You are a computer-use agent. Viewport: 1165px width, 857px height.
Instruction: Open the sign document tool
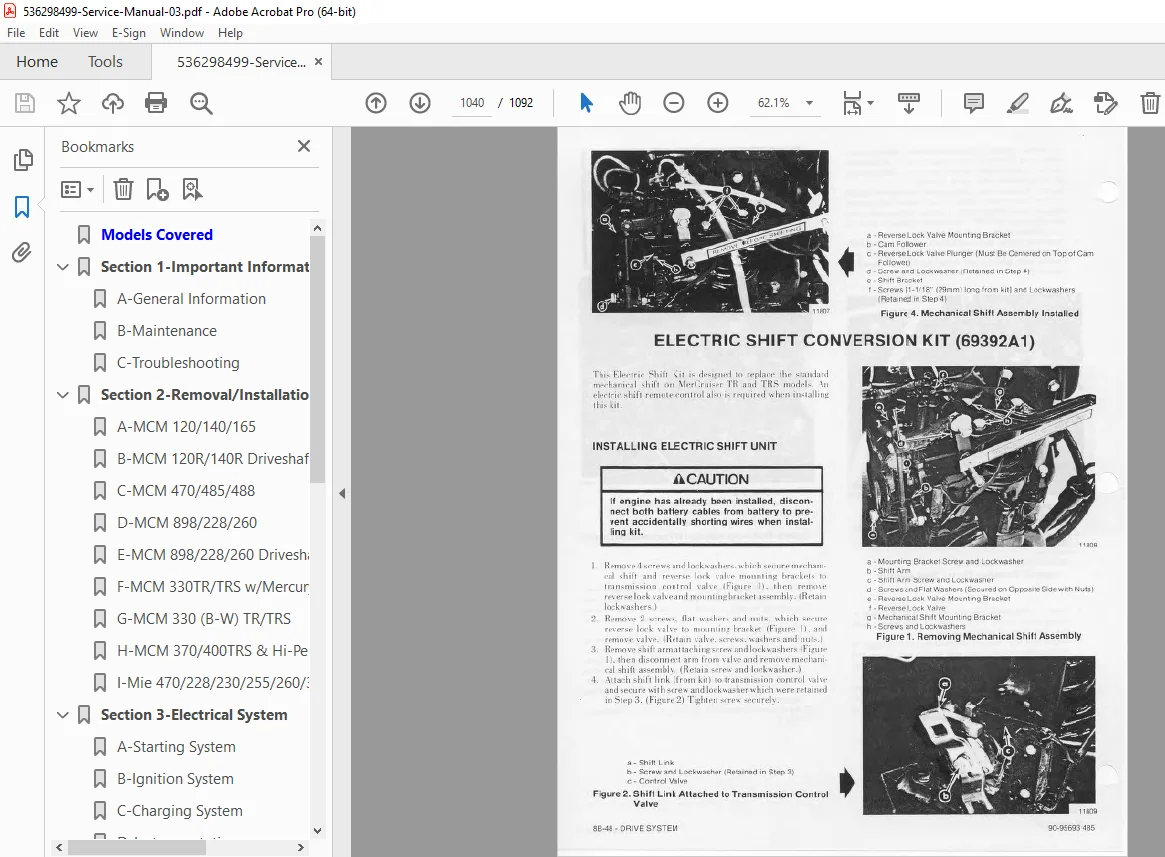(x=1061, y=103)
